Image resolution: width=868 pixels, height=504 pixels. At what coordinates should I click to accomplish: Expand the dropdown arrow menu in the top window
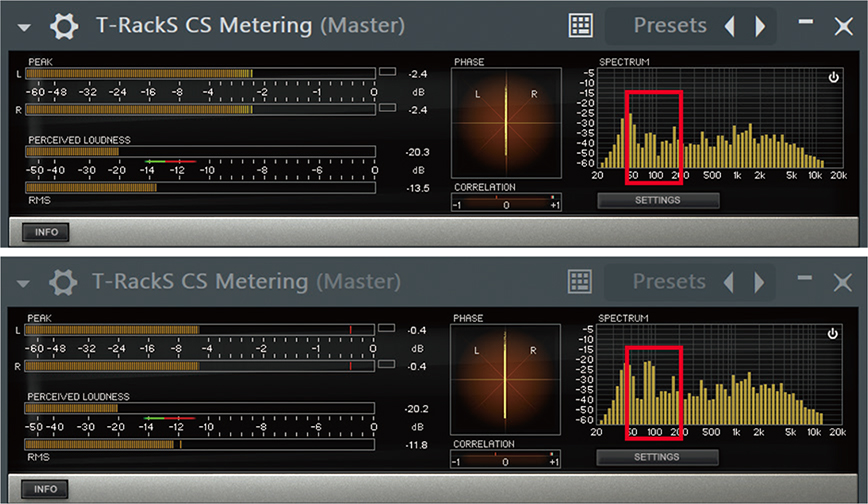coord(24,27)
